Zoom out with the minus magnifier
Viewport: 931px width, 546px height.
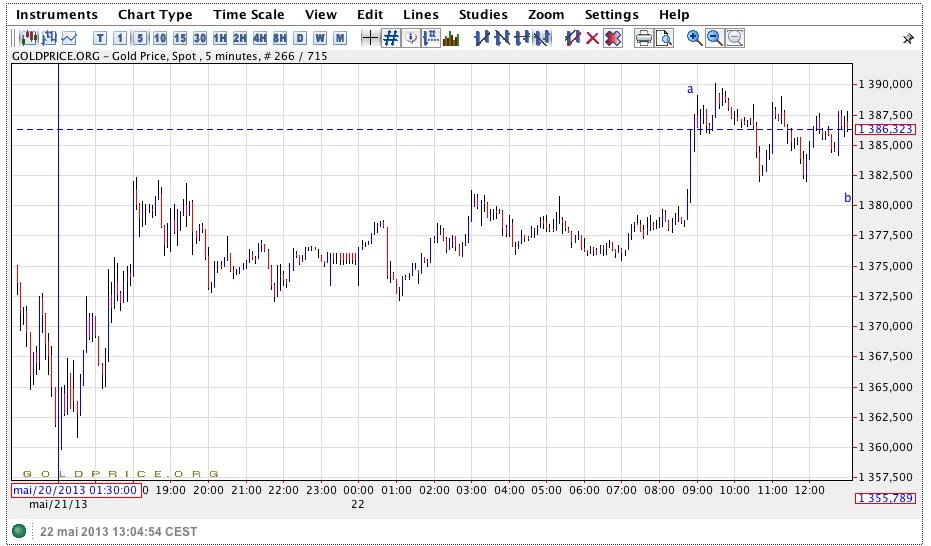(715, 38)
